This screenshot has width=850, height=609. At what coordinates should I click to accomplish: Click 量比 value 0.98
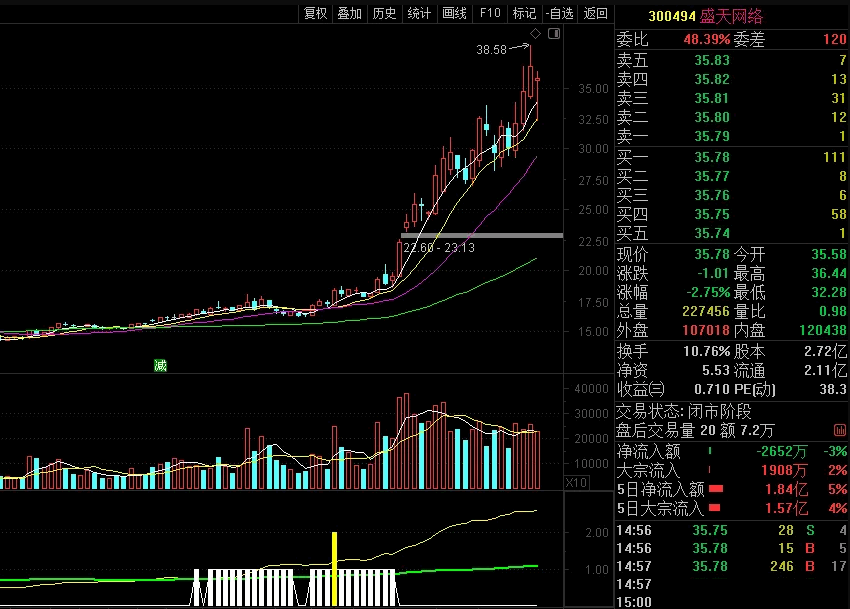[833, 311]
